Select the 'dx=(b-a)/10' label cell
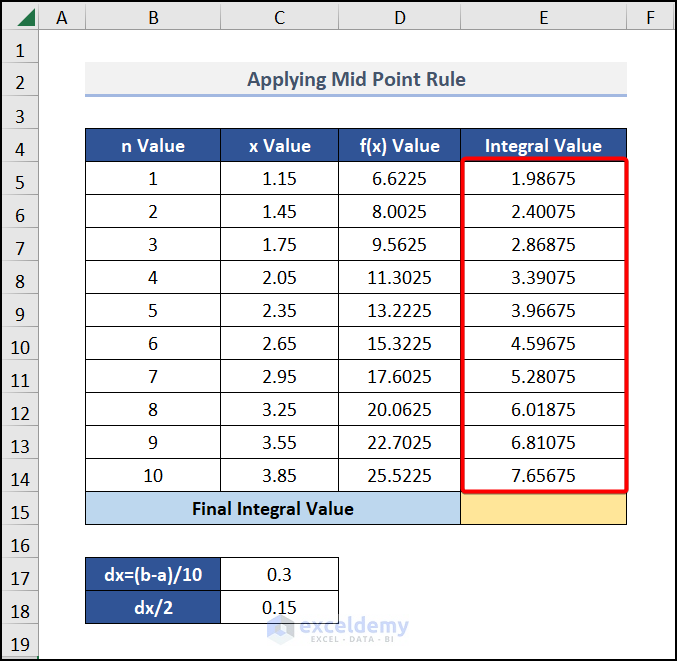The height and width of the screenshot is (661, 677). click(x=153, y=575)
